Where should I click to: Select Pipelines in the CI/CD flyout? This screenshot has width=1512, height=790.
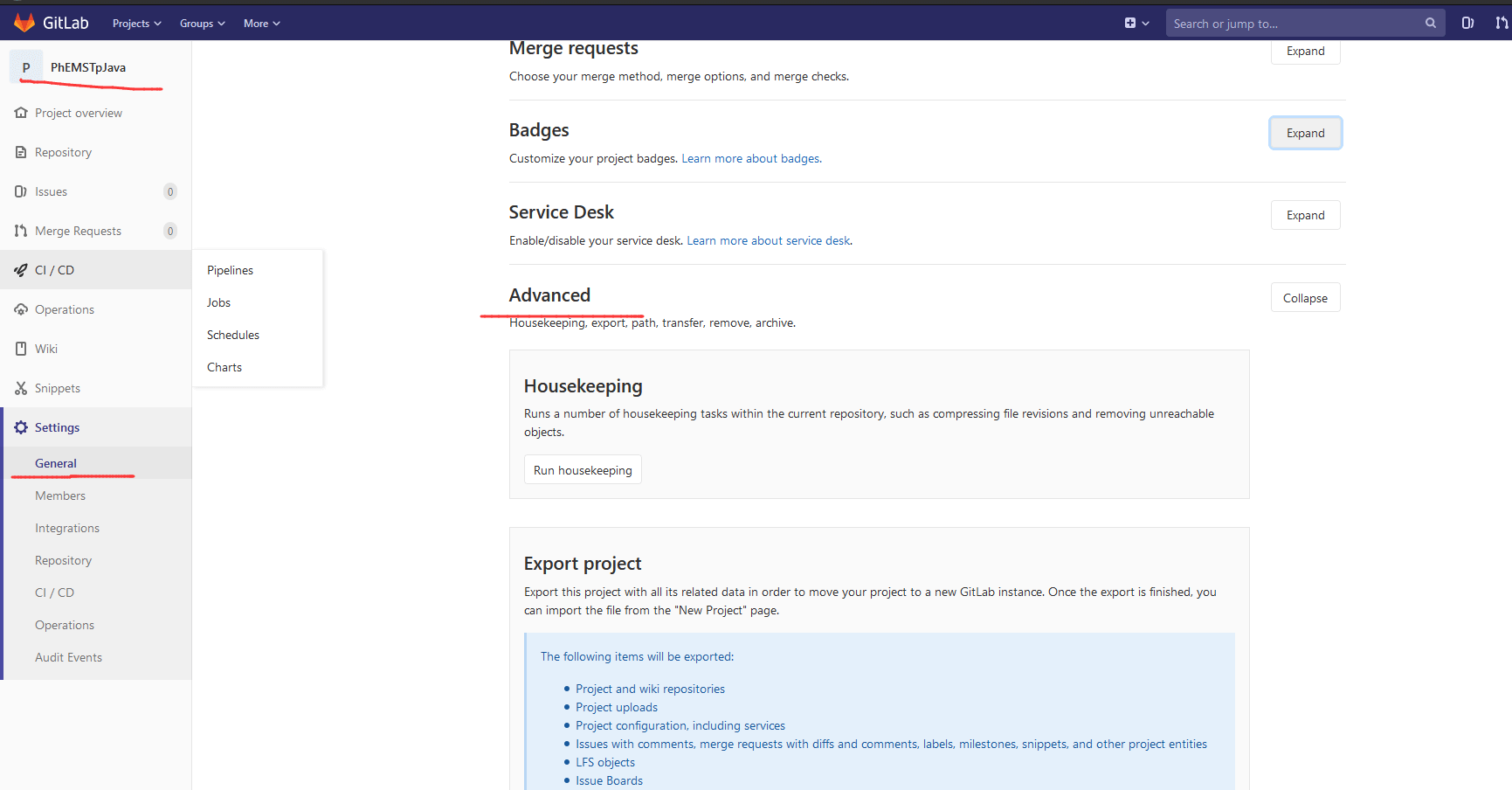(230, 270)
